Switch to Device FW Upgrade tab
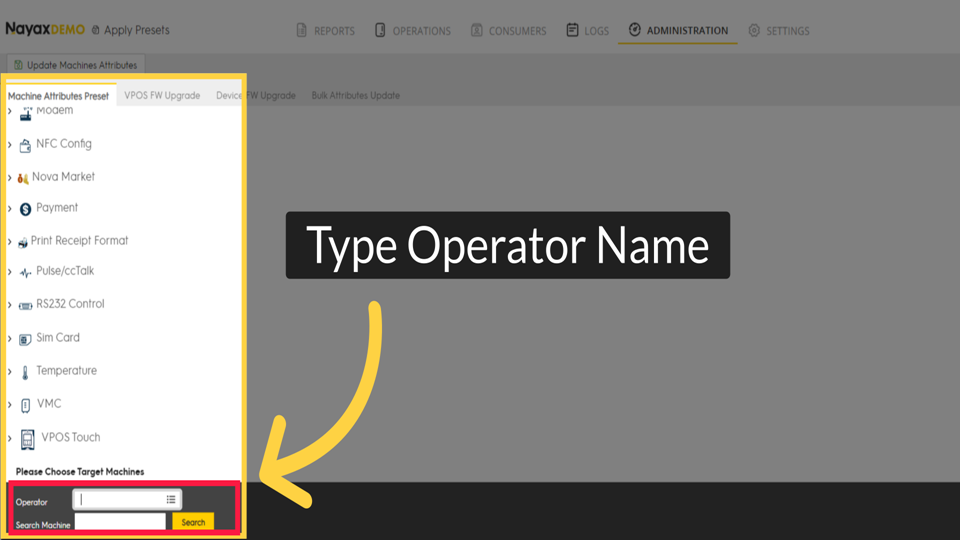960x540 pixels. (256, 96)
